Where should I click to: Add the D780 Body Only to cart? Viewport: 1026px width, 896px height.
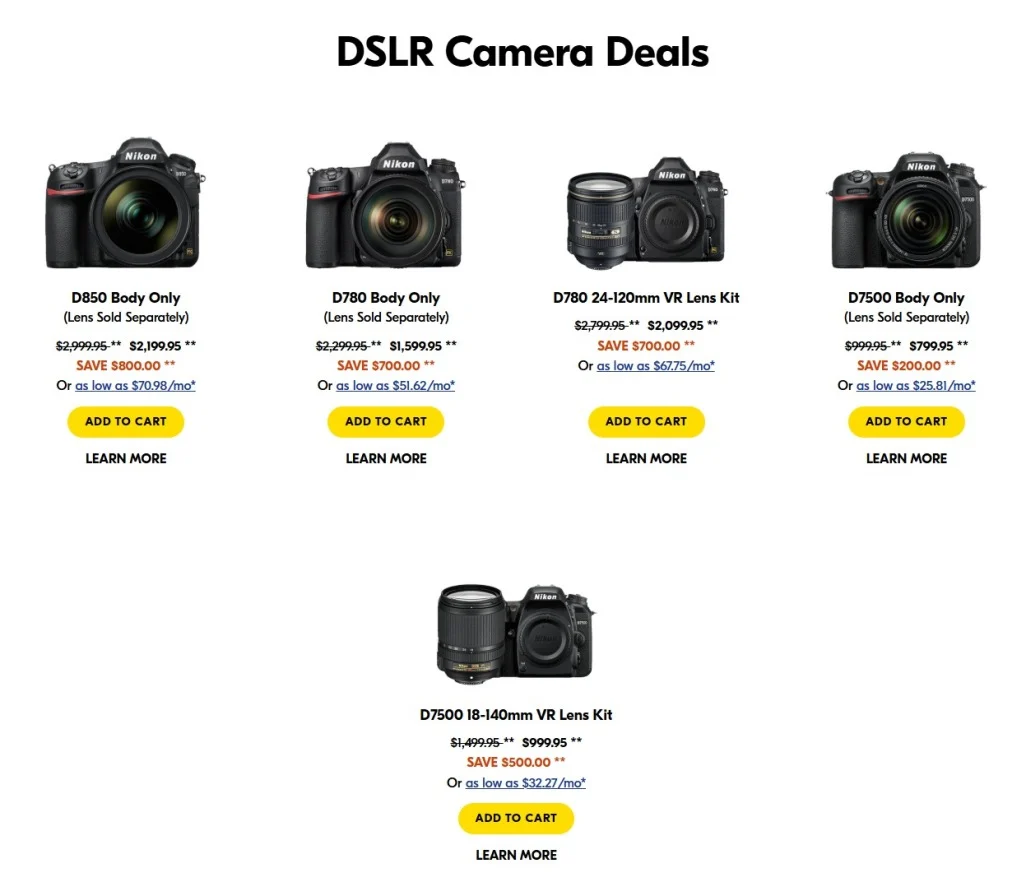tap(386, 421)
